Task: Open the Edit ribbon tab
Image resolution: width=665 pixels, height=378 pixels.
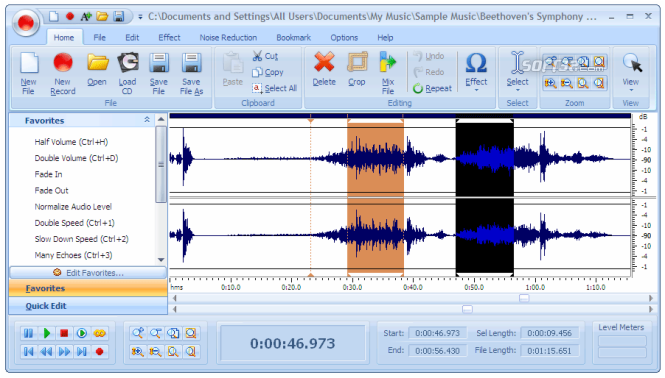Action: (132, 38)
